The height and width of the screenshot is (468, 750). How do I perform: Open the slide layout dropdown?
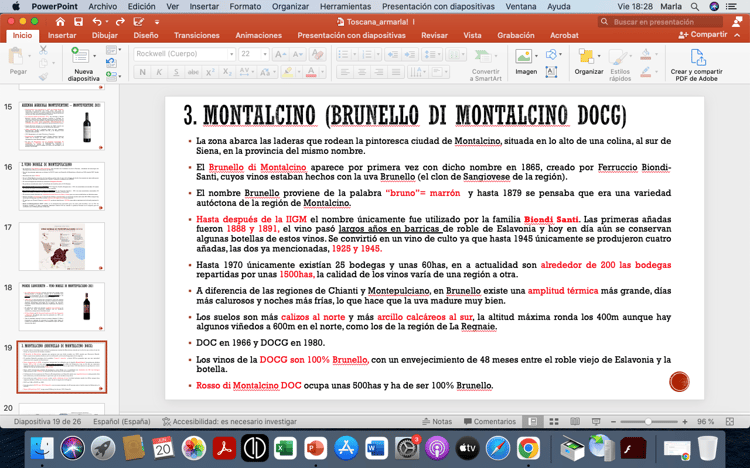pyautogui.click(x=113, y=50)
